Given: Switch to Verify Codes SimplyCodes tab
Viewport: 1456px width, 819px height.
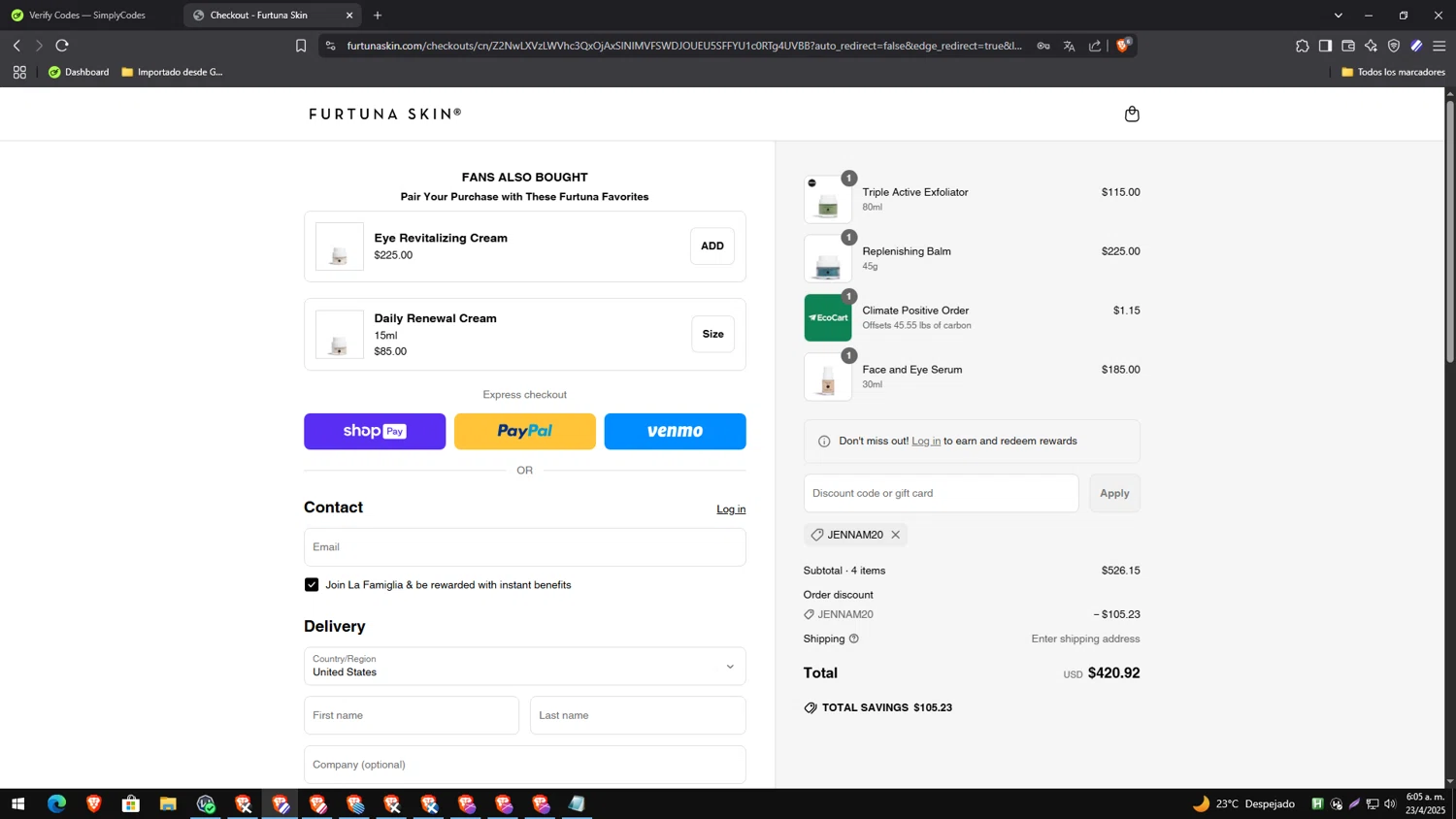Looking at the screenshot, I should 87,16.
